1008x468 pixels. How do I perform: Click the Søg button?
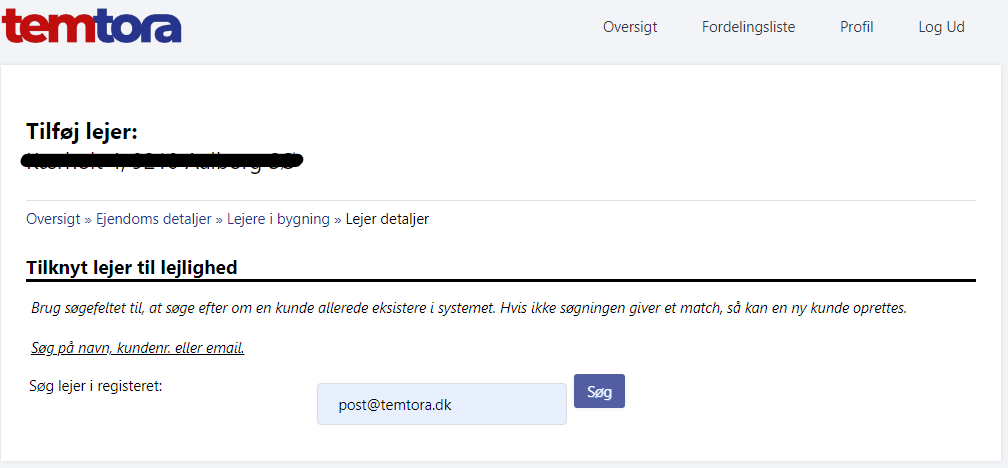click(x=599, y=391)
